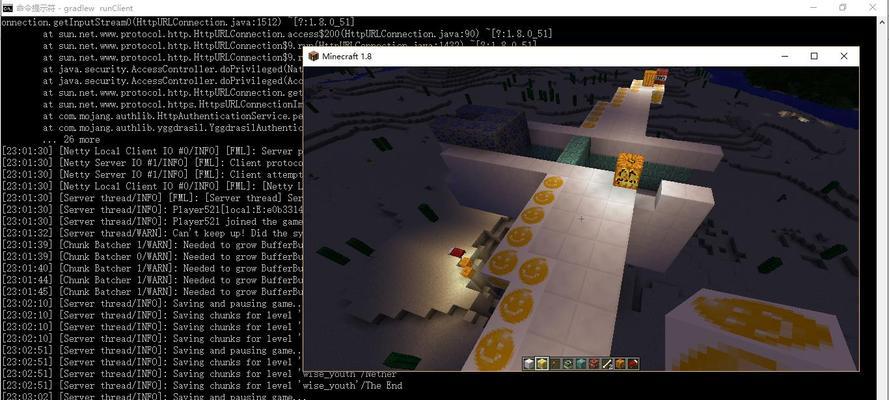
Task: Minimize the Minecraft 1.8 window
Action: point(785,56)
